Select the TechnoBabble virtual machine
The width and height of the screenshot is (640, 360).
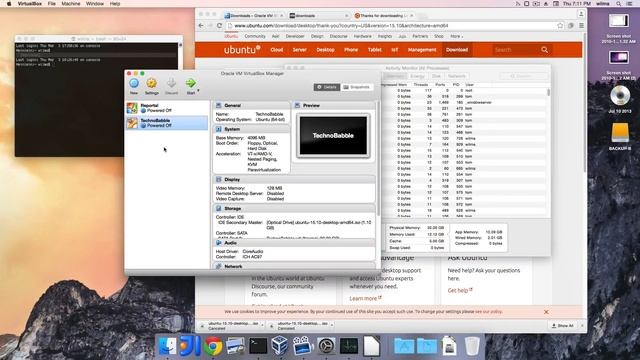[167, 123]
